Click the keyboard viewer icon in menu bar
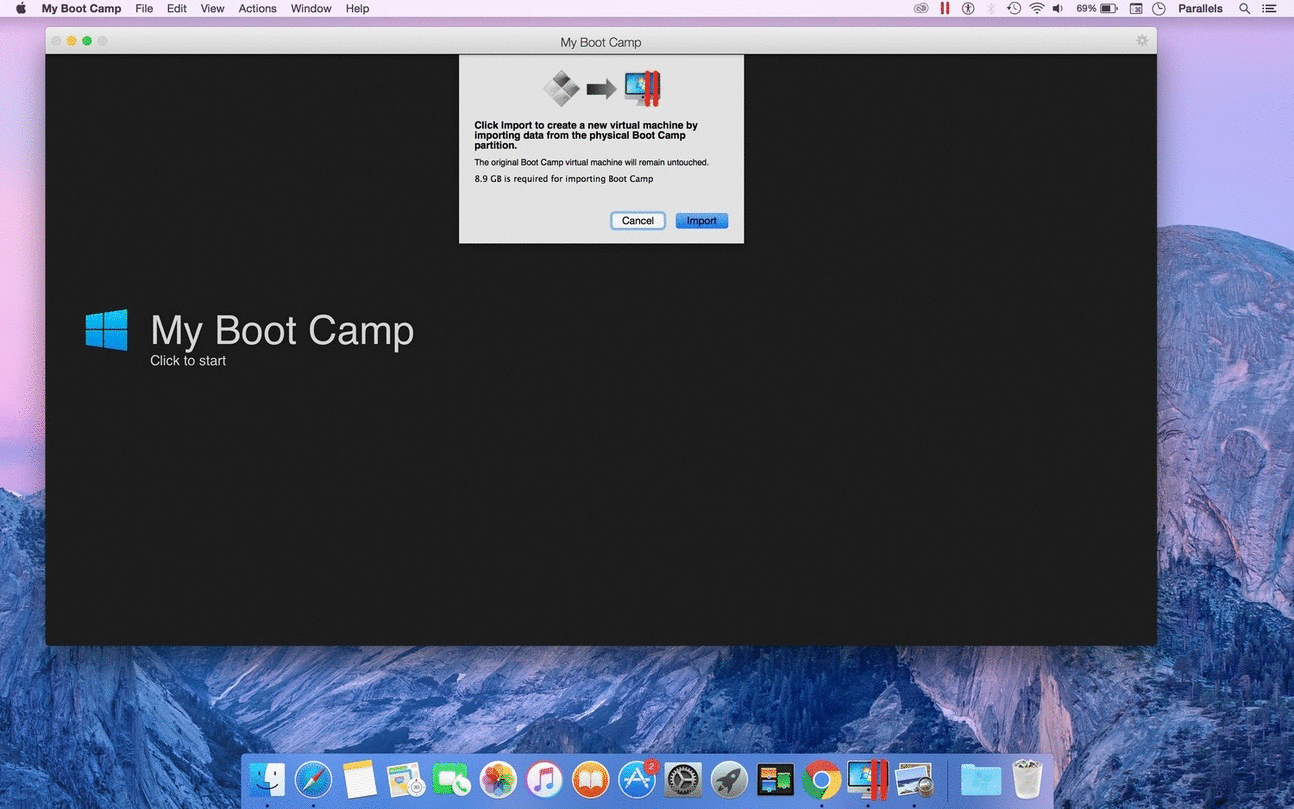The image size is (1294, 809). coord(1136,8)
